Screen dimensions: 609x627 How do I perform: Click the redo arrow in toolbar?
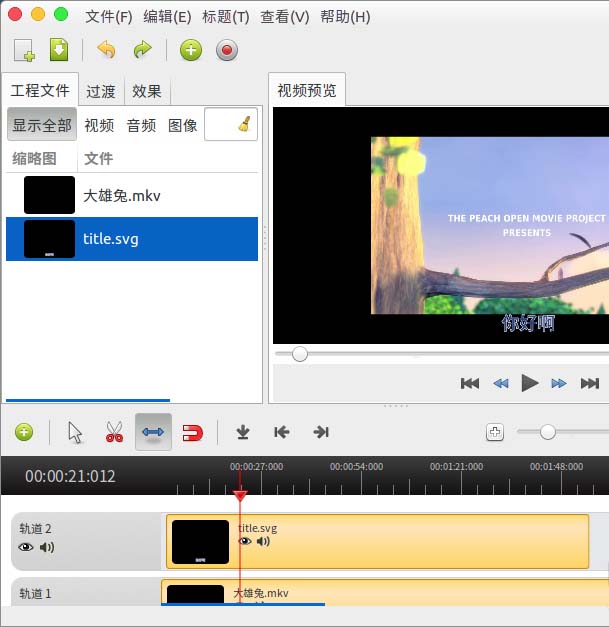point(142,50)
